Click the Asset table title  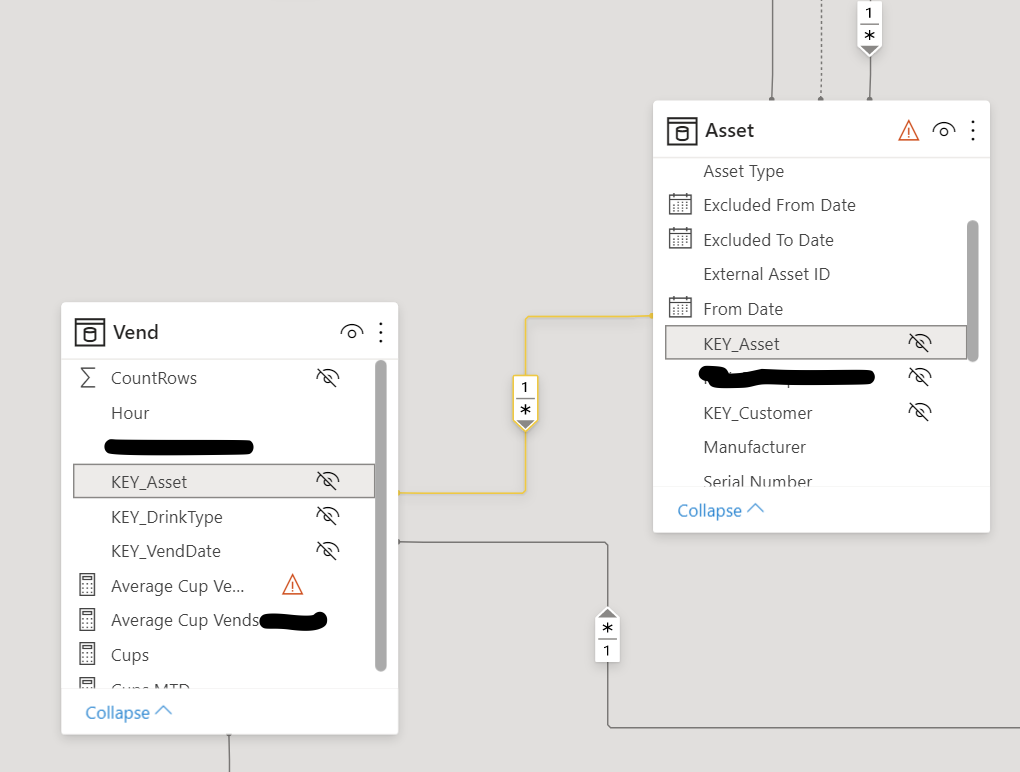pos(730,131)
